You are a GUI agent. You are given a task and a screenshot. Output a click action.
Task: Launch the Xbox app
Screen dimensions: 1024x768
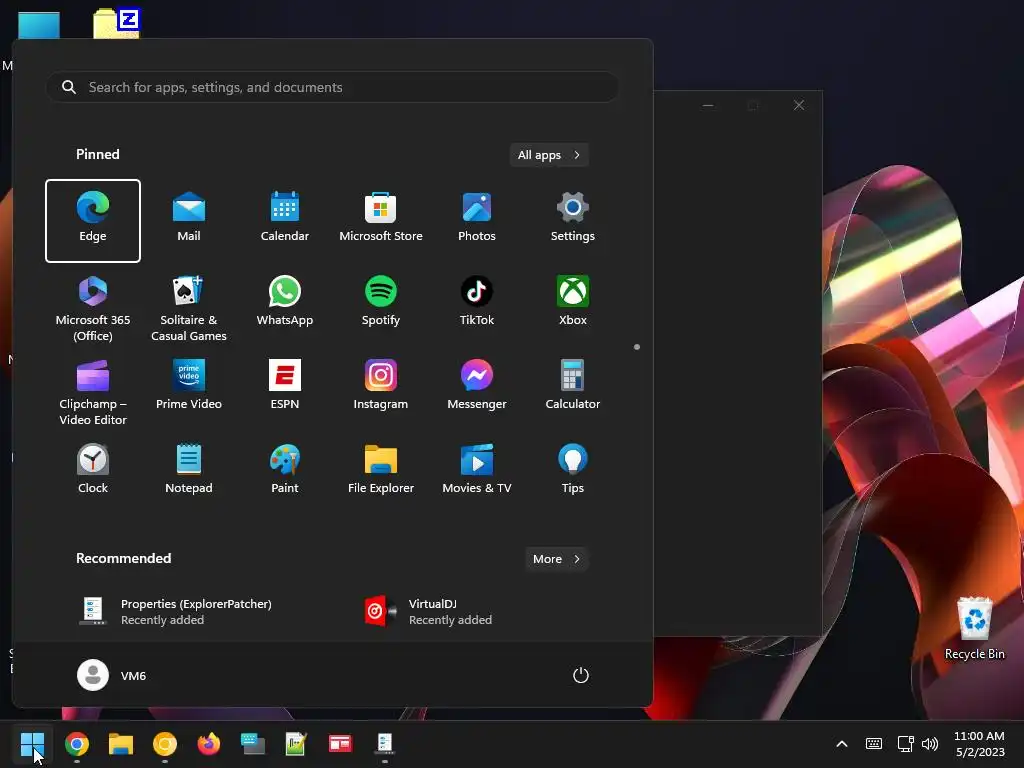[573, 304]
